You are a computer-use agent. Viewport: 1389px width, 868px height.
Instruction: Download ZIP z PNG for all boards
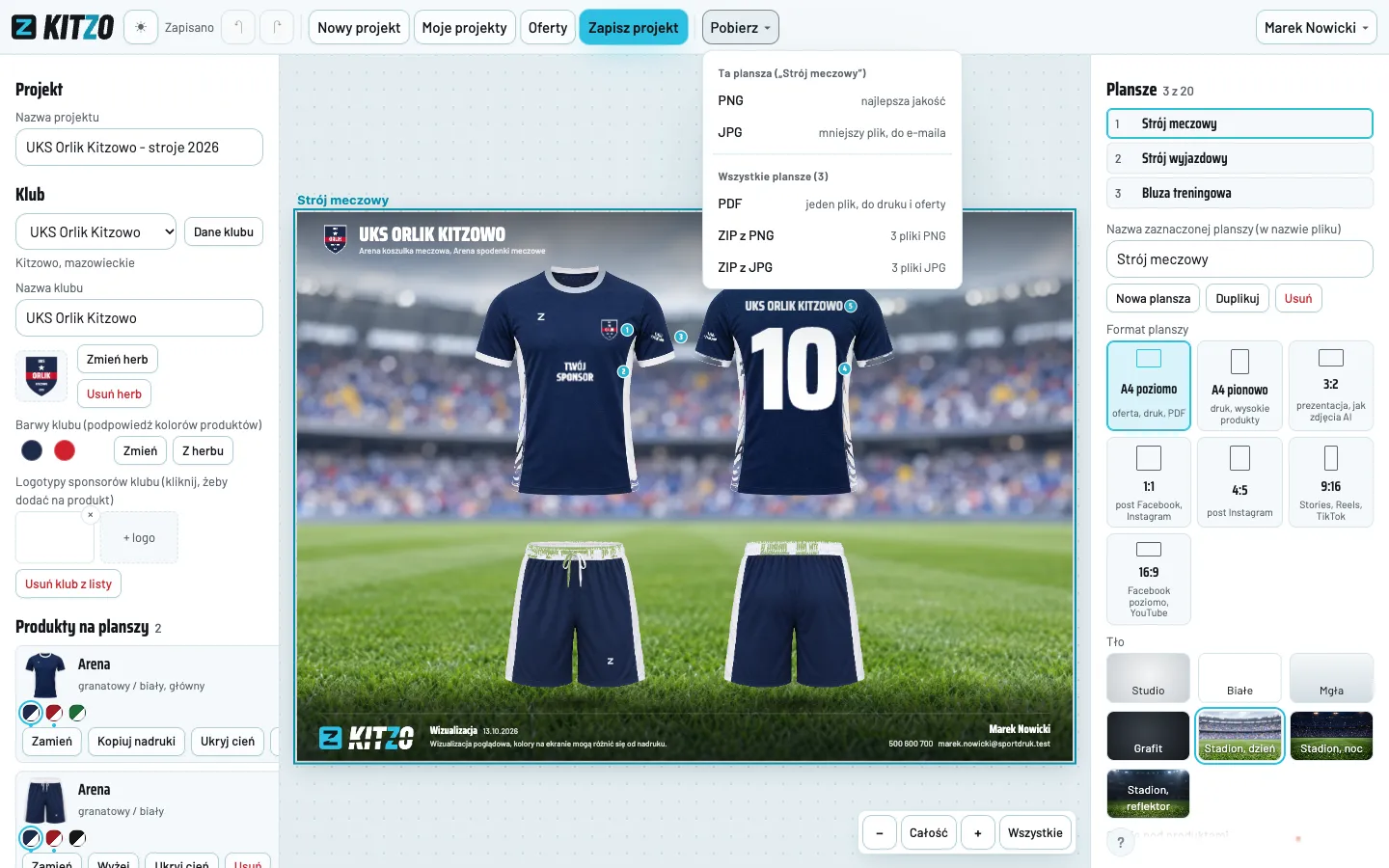coord(831,235)
